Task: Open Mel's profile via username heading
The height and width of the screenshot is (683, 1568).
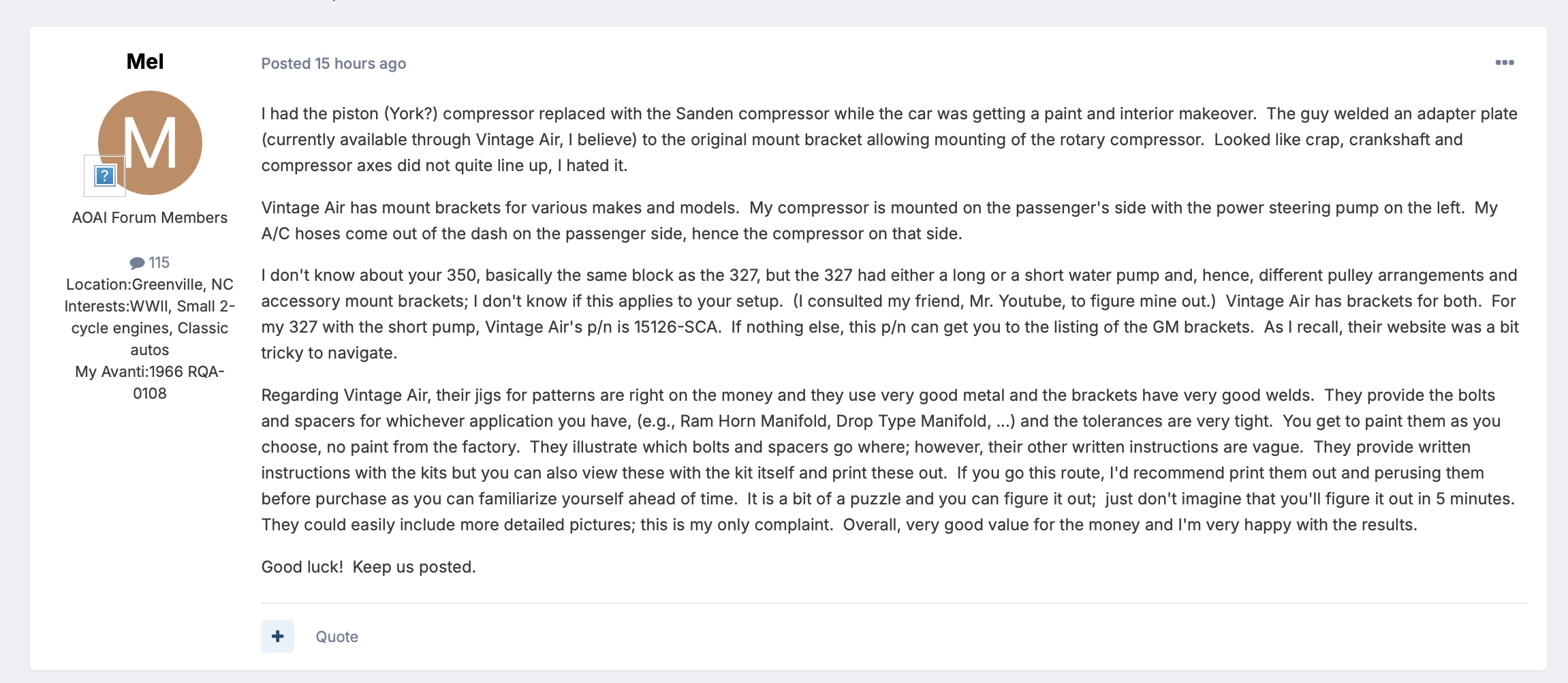Action: [x=145, y=61]
